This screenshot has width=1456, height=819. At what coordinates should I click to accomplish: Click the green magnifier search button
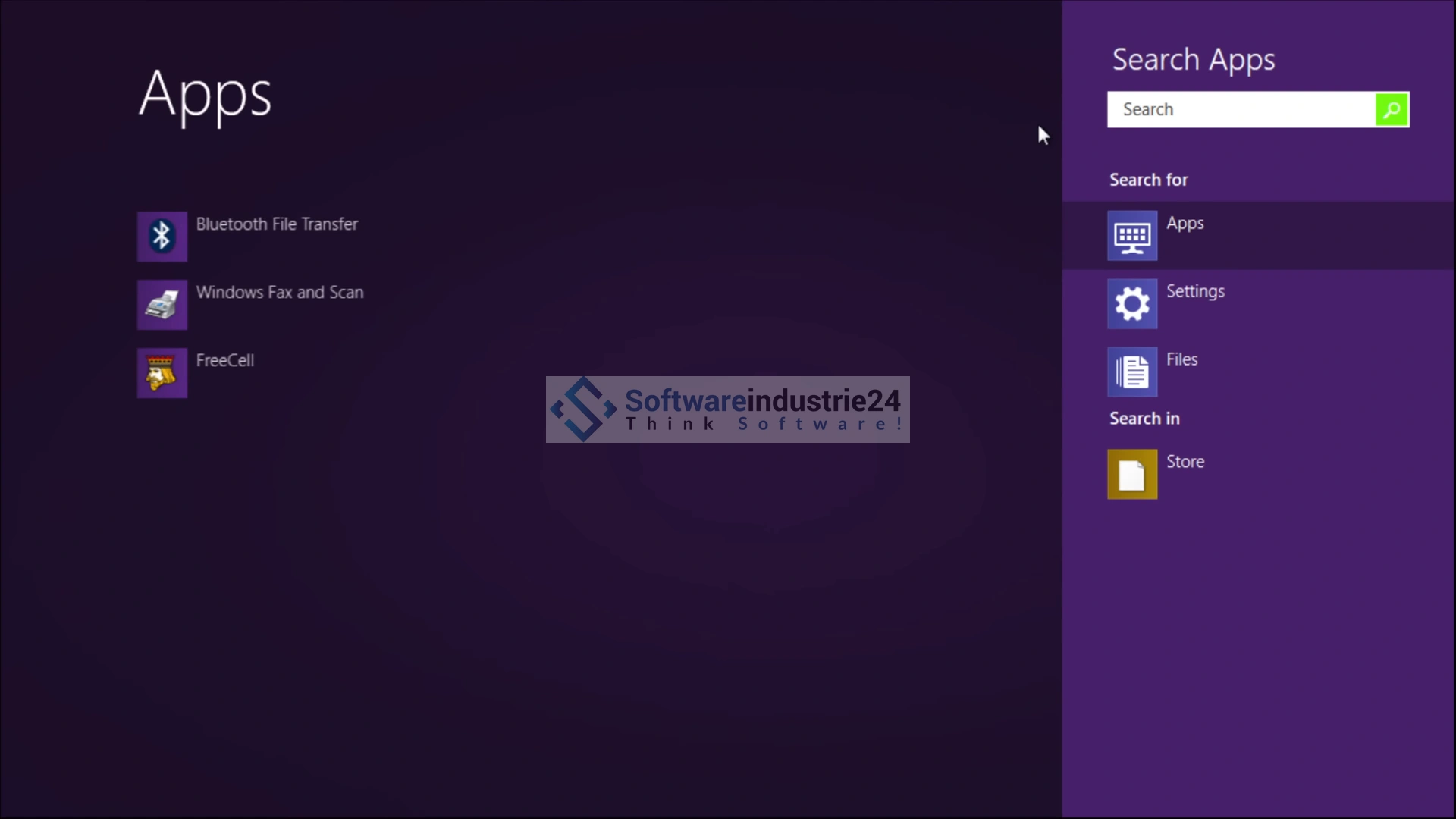pyautogui.click(x=1392, y=110)
